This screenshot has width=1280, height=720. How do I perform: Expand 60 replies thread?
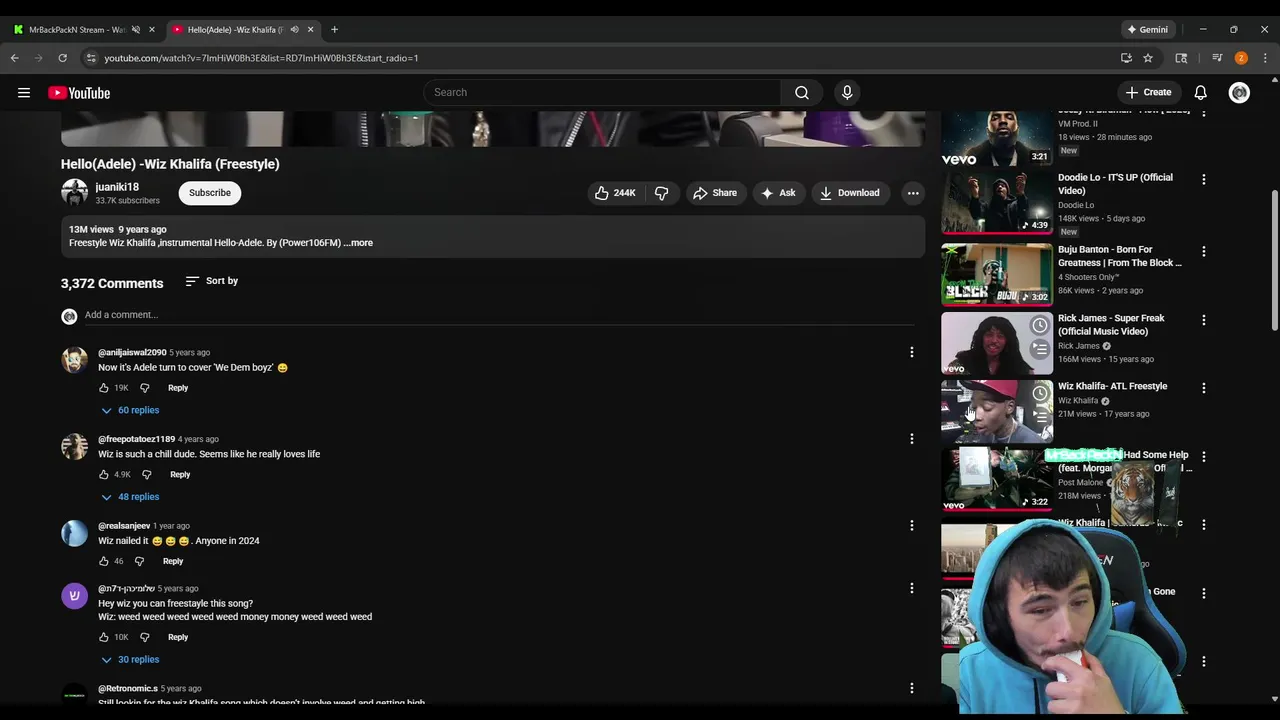tap(130, 410)
